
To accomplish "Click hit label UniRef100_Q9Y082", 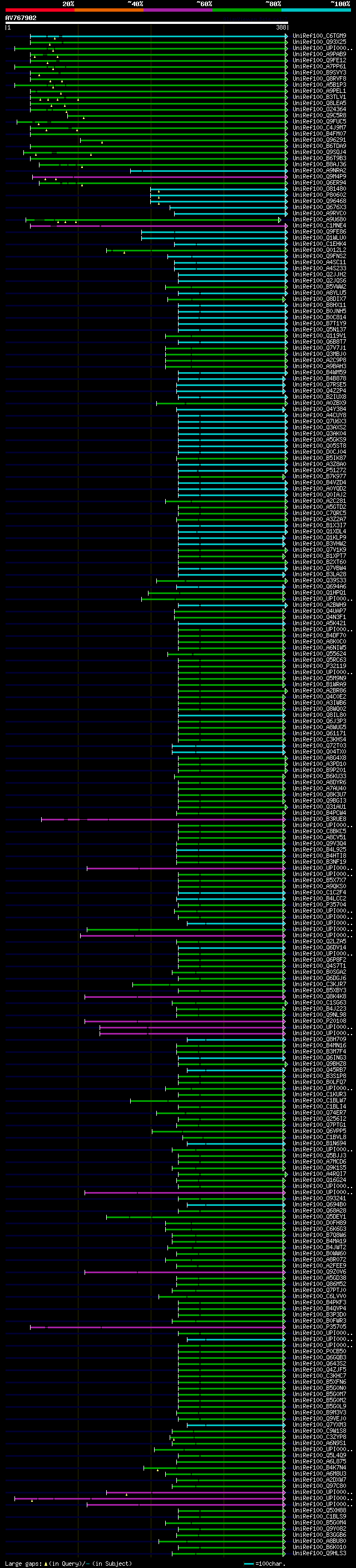I will [319, 1529].
